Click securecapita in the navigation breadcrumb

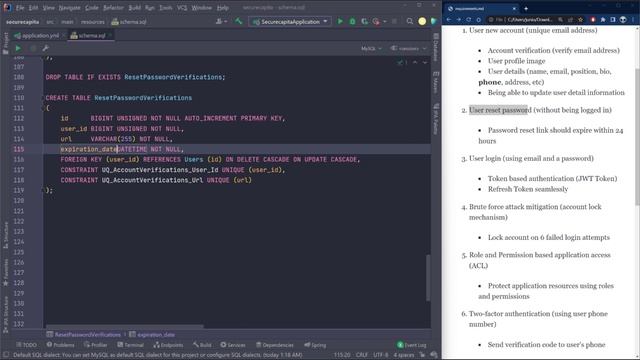22,22
